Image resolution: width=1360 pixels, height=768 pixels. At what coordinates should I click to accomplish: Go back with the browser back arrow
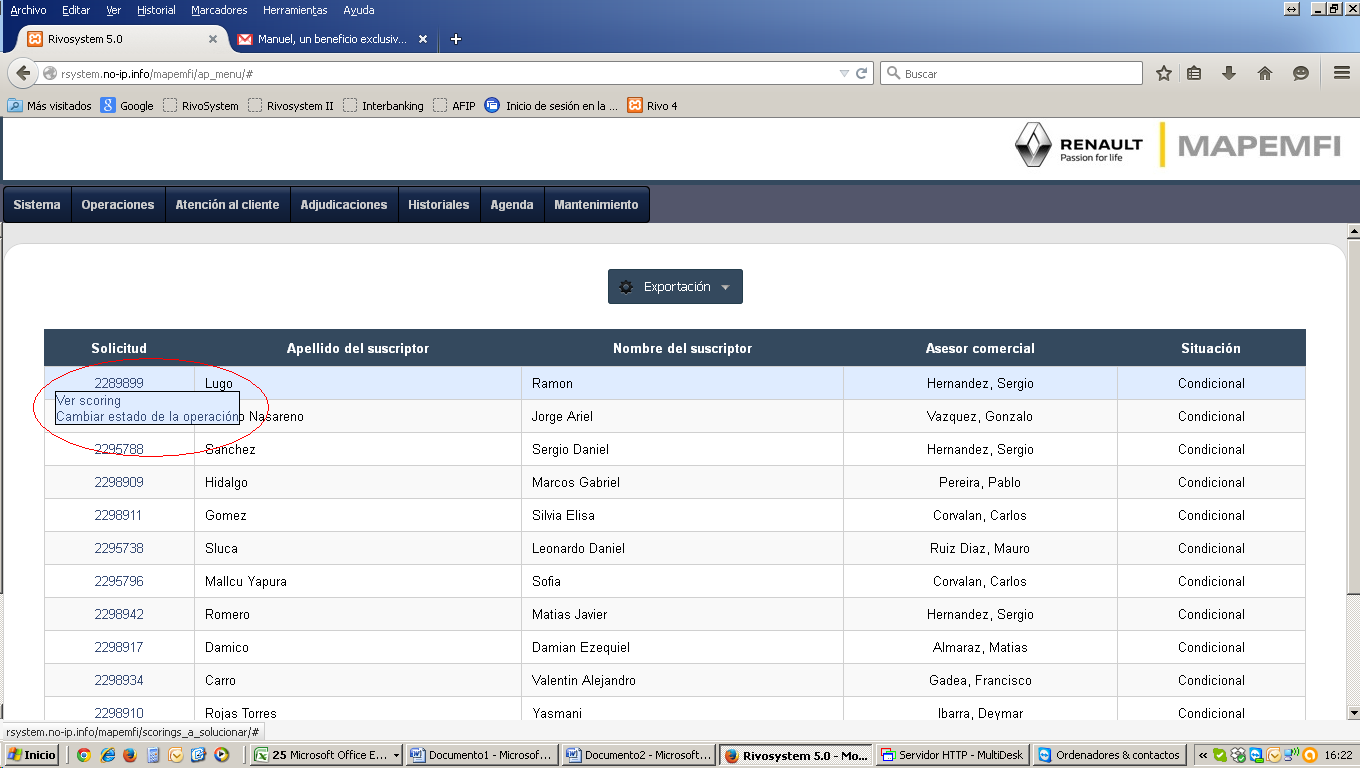[x=23, y=73]
